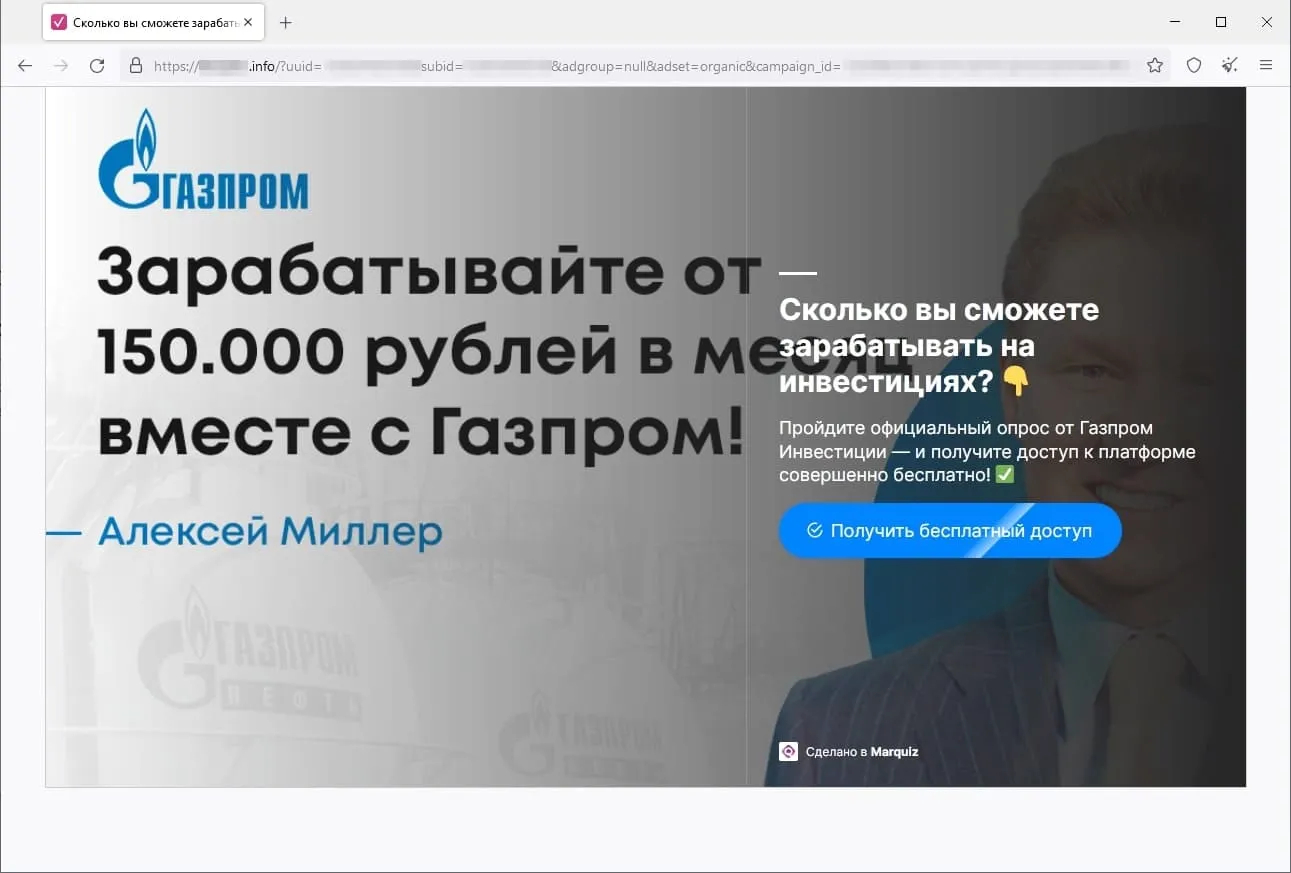This screenshot has height=873, width=1291.
Task: Click the checkmark inside the access button
Action: tap(814, 530)
